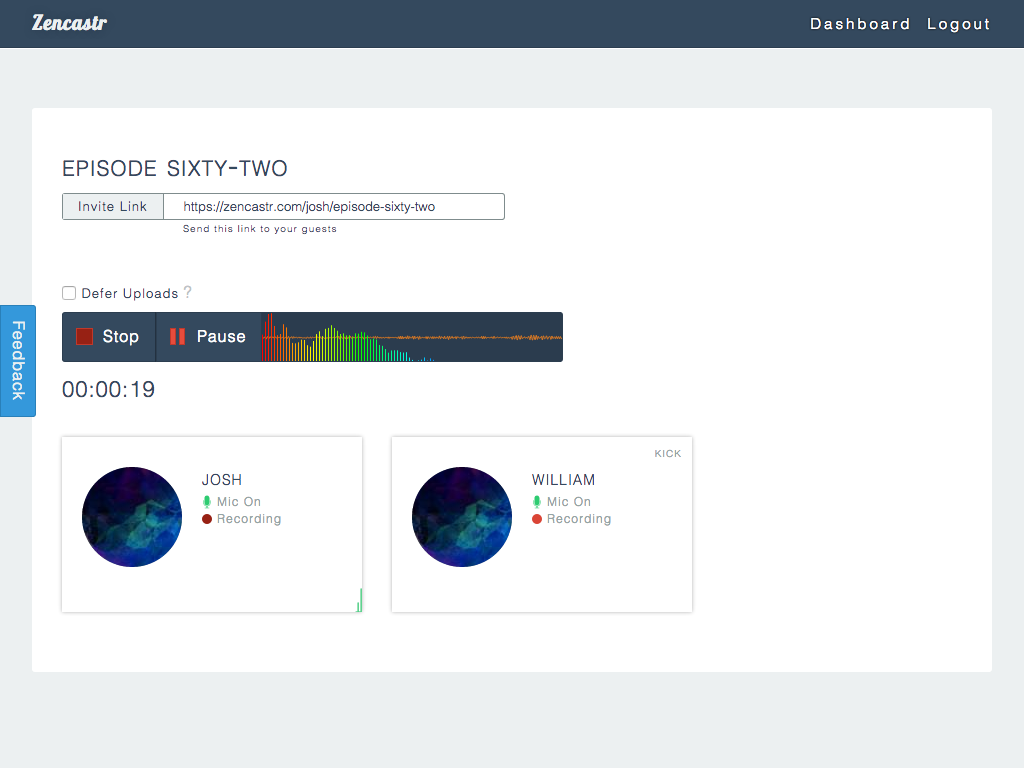Click the Zencastr logo

coord(69,23)
